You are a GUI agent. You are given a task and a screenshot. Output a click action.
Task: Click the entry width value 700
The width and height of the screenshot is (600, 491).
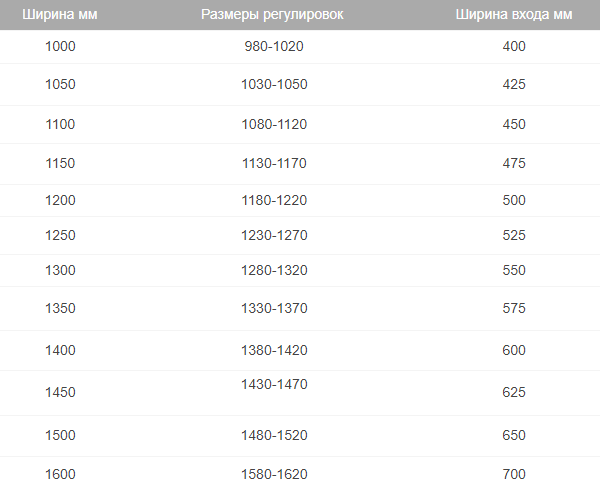pyautogui.click(x=514, y=474)
